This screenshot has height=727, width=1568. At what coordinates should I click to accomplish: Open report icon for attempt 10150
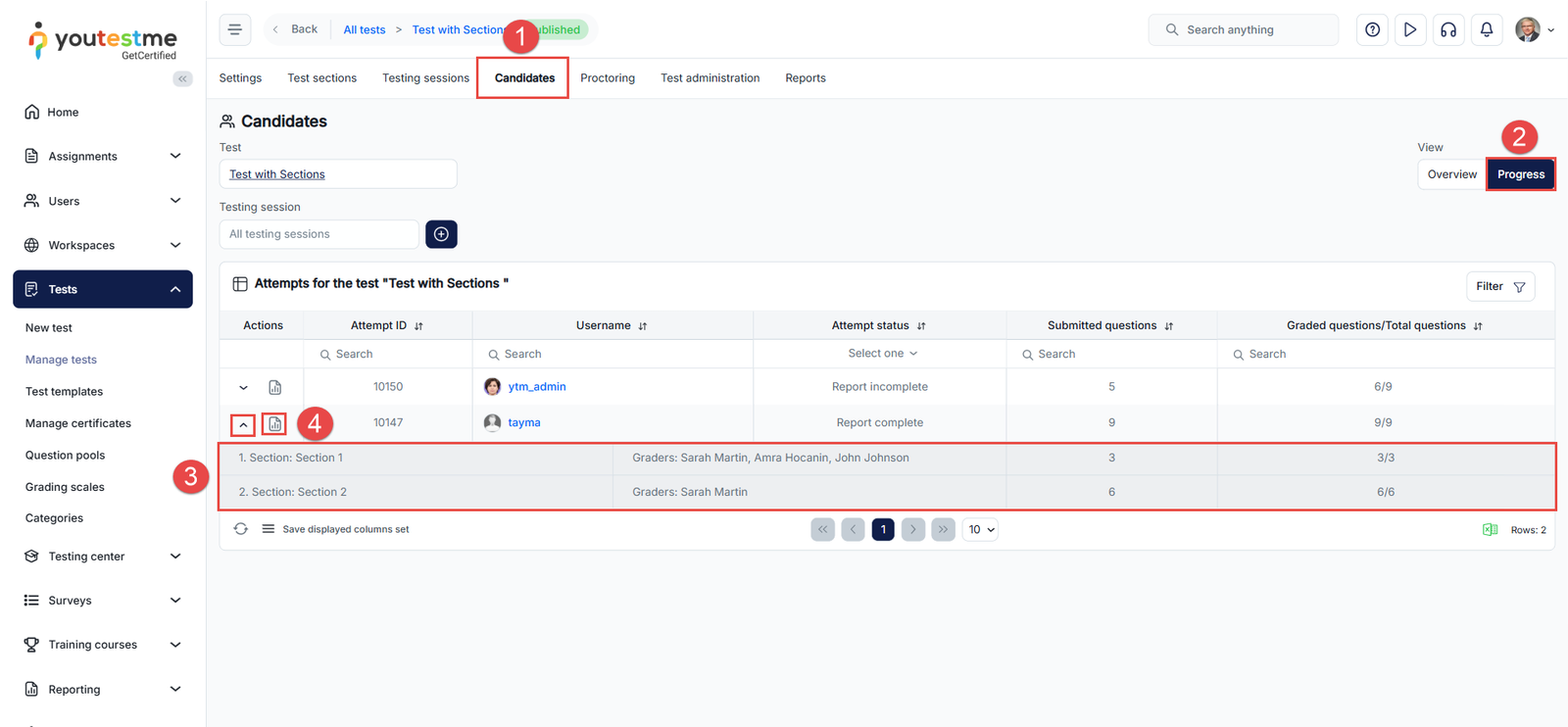275,387
